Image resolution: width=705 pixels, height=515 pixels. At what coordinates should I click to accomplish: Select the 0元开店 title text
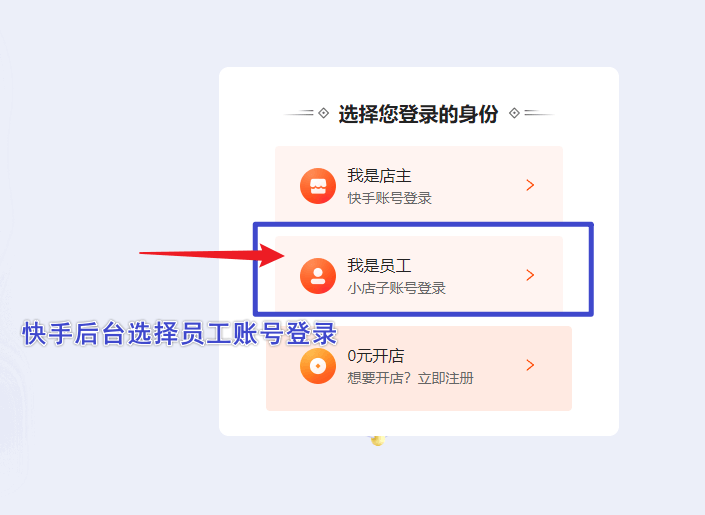(x=376, y=356)
